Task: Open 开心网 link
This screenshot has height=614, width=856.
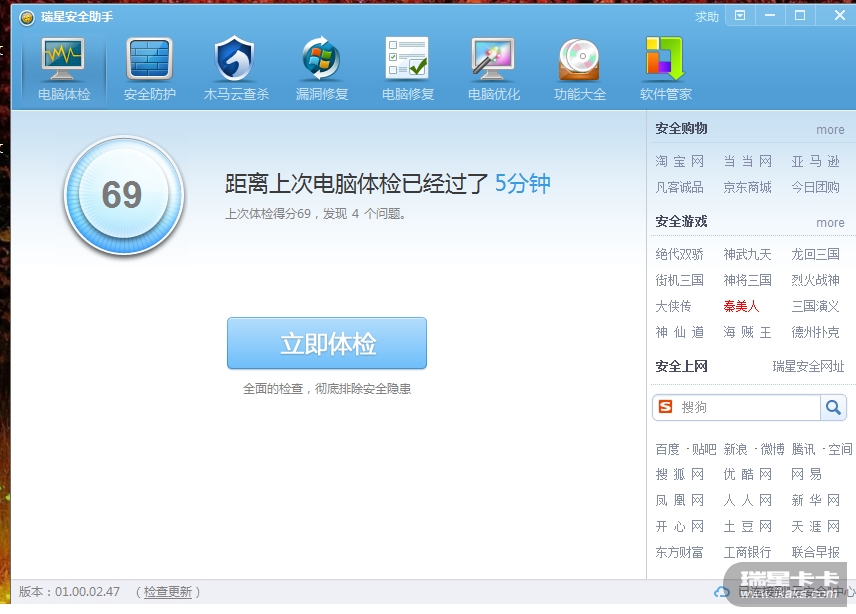Action: (x=680, y=527)
